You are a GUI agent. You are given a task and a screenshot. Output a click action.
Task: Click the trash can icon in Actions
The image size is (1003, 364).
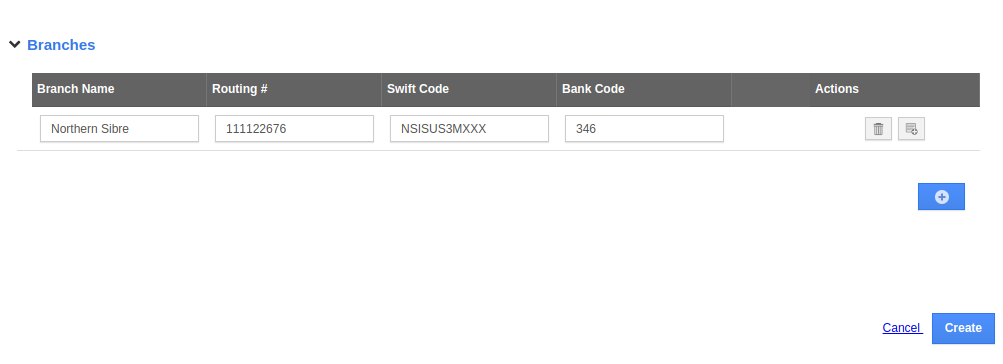[x=878, y=129]
